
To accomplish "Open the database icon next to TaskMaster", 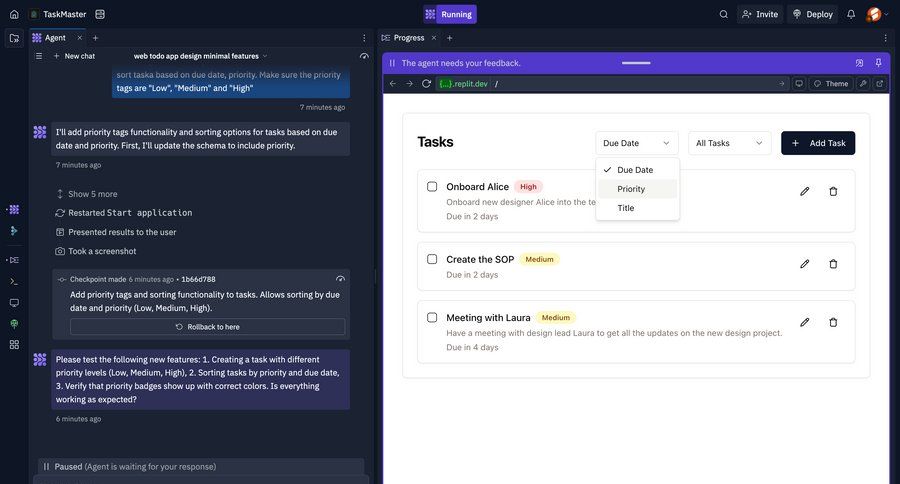I will coord(100,14).
